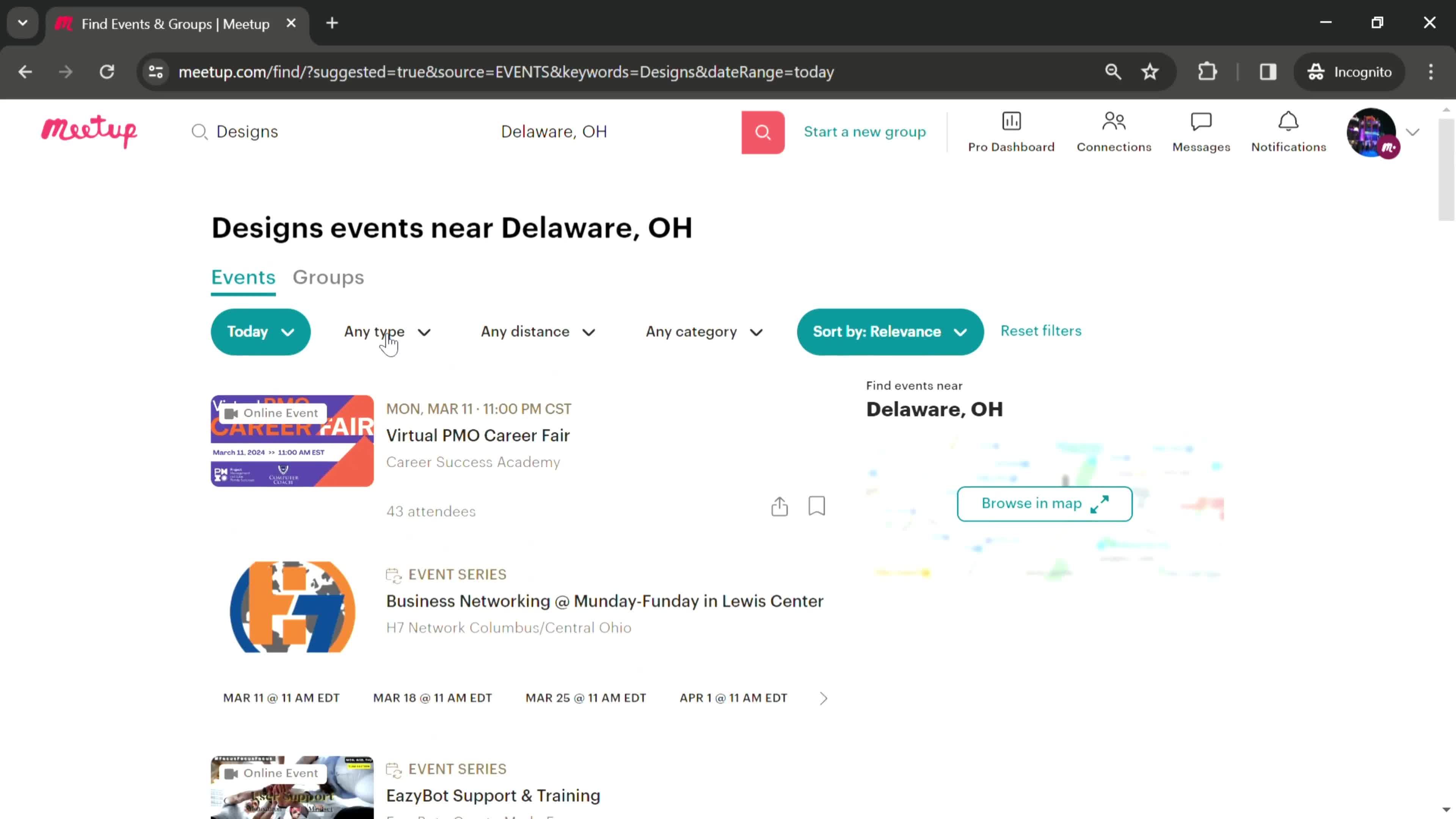
Task: Open the Today date filter dropdown
Action: coord(260,332)
